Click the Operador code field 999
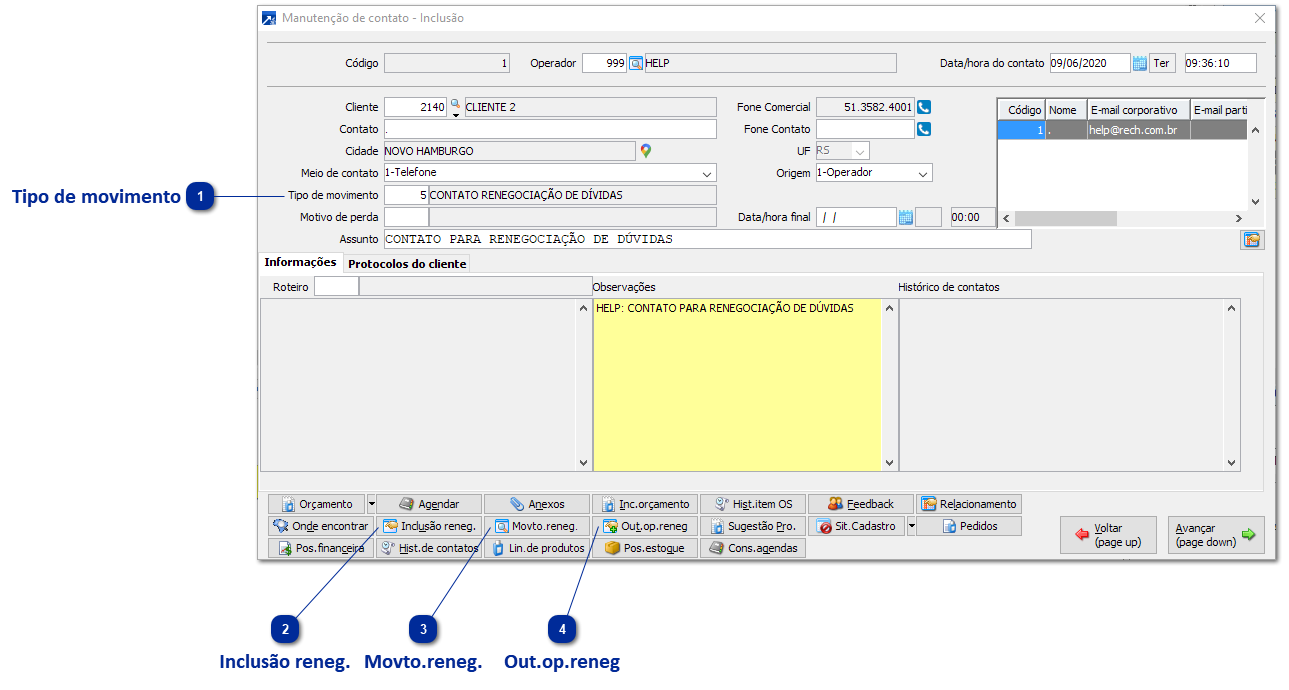The height and width of the screenshot is (690, 1289). [604, 63]
